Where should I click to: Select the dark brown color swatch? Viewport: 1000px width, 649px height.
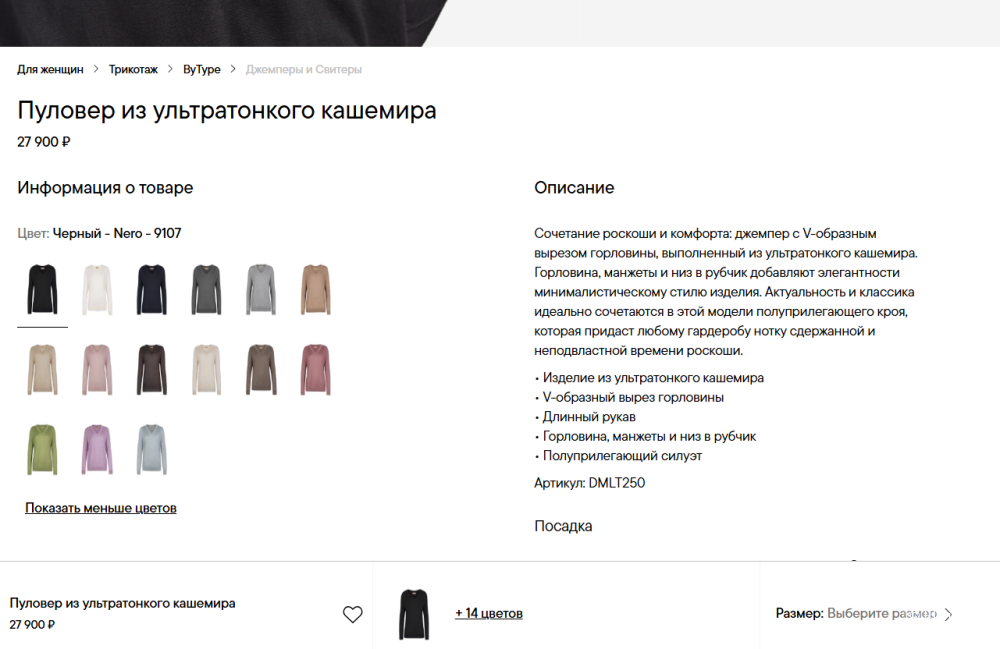pos(151,369)
